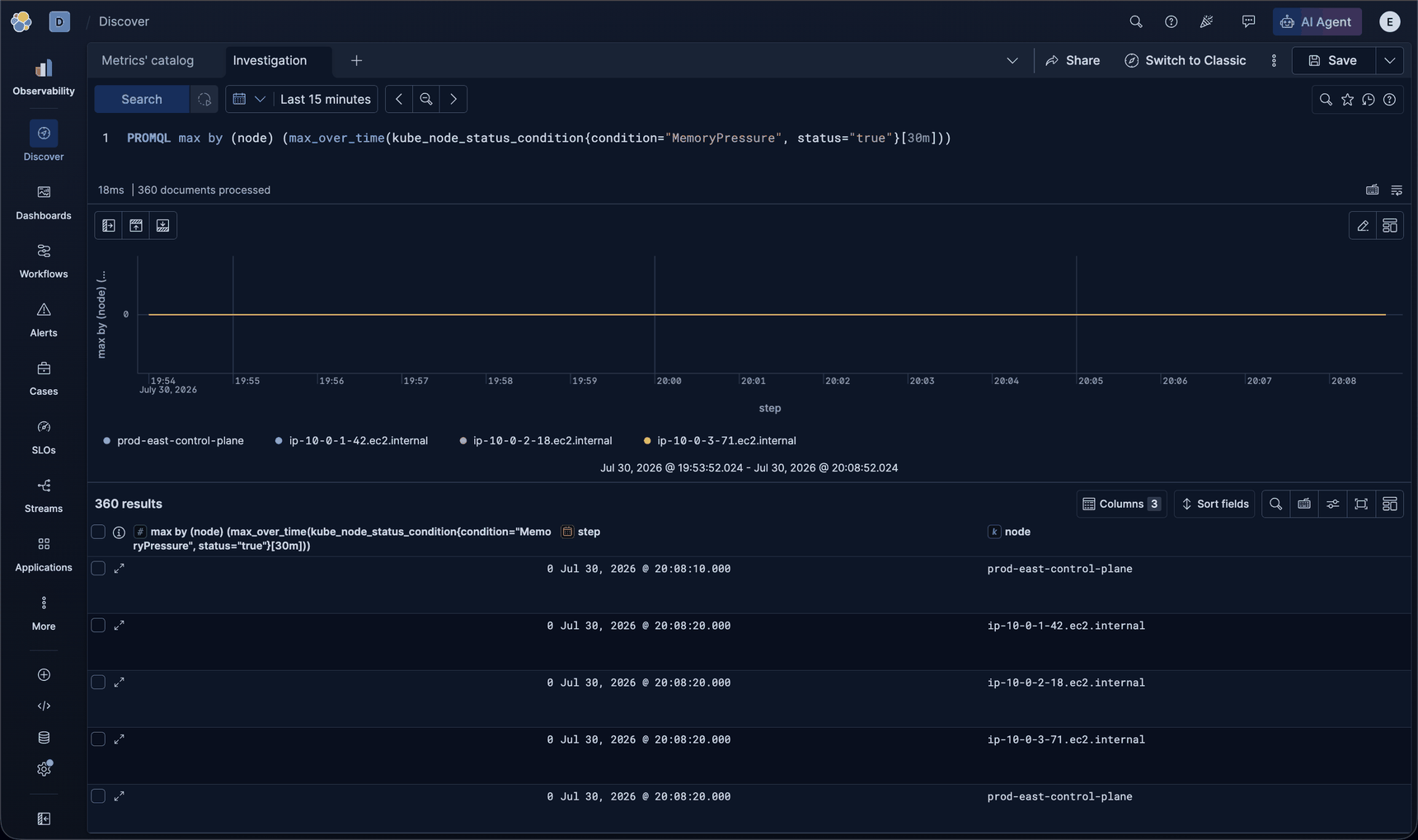
Task: Toggle full screen for results table
Action: (x=1361, y=504)
